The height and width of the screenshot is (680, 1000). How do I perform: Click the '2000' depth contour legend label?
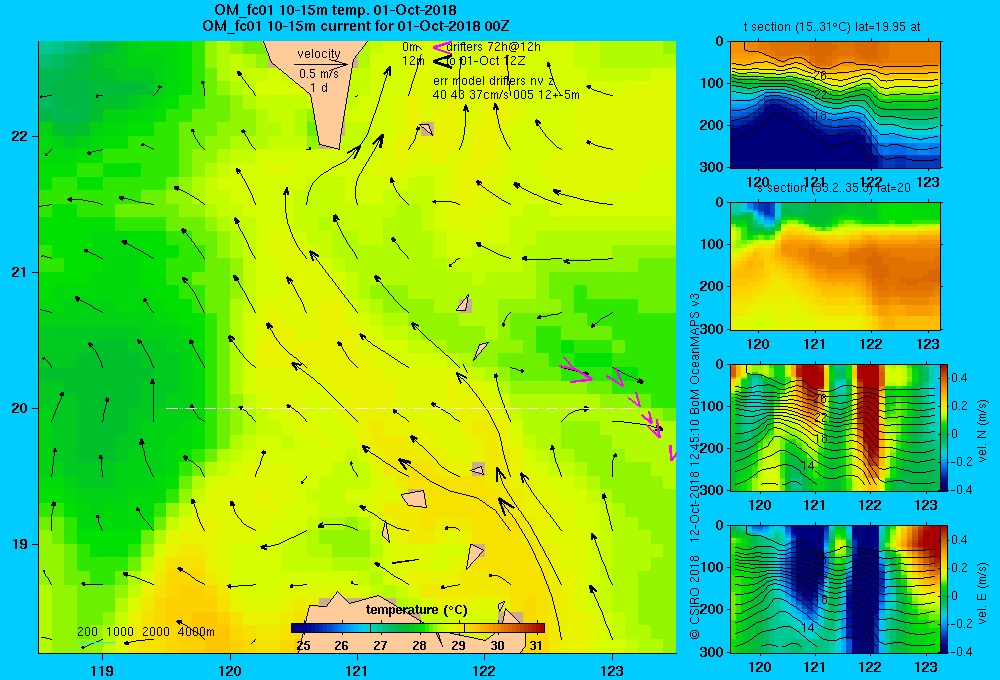pos(156,632)
